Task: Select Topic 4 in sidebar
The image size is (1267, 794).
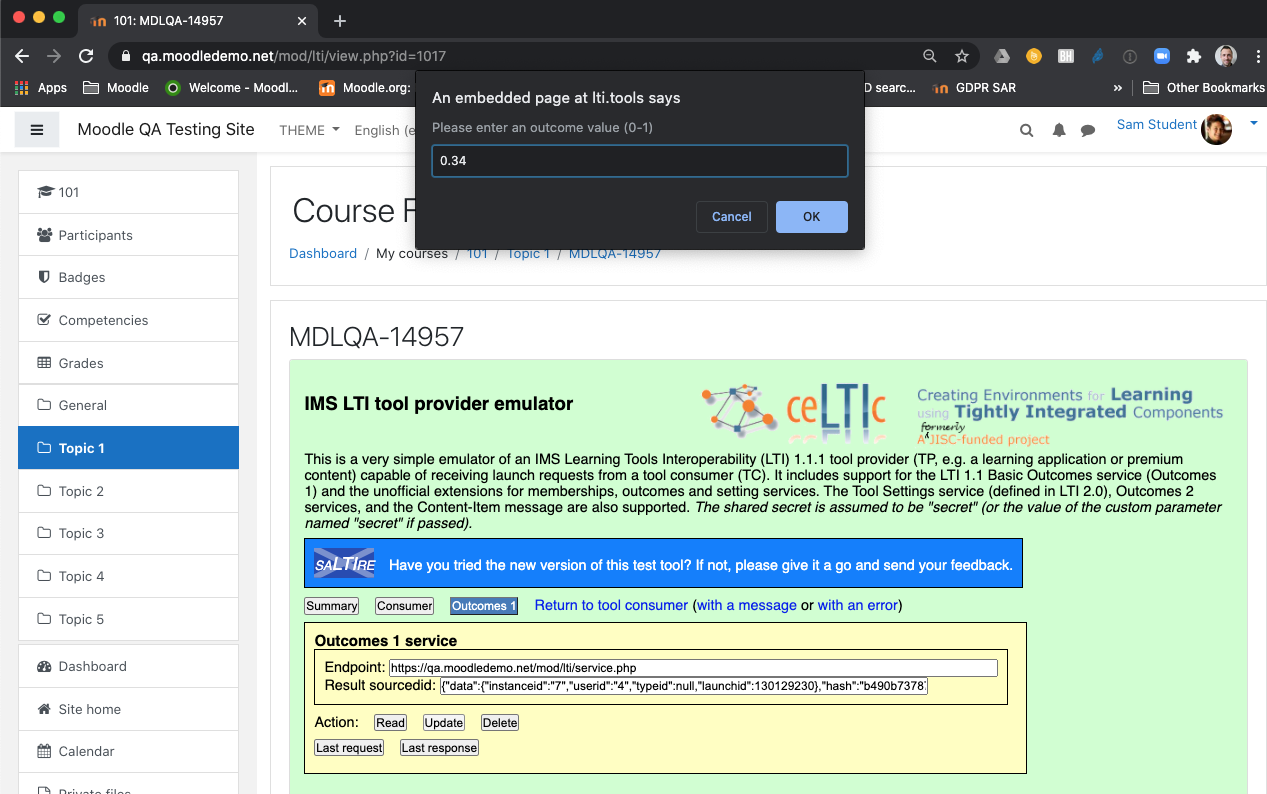Action: [128, 576]
